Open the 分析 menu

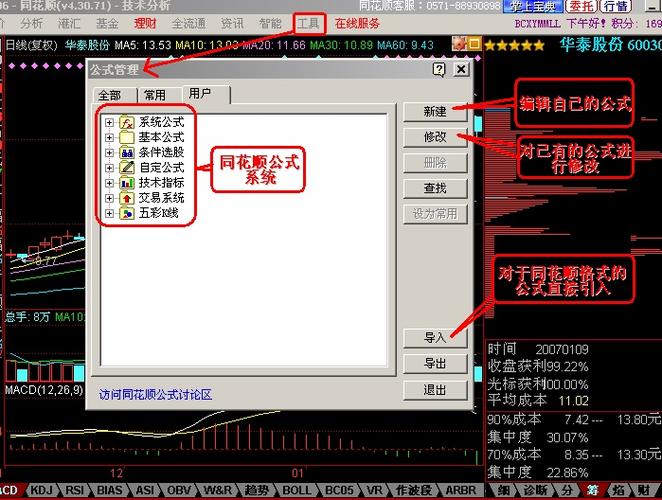click(32, 23)
